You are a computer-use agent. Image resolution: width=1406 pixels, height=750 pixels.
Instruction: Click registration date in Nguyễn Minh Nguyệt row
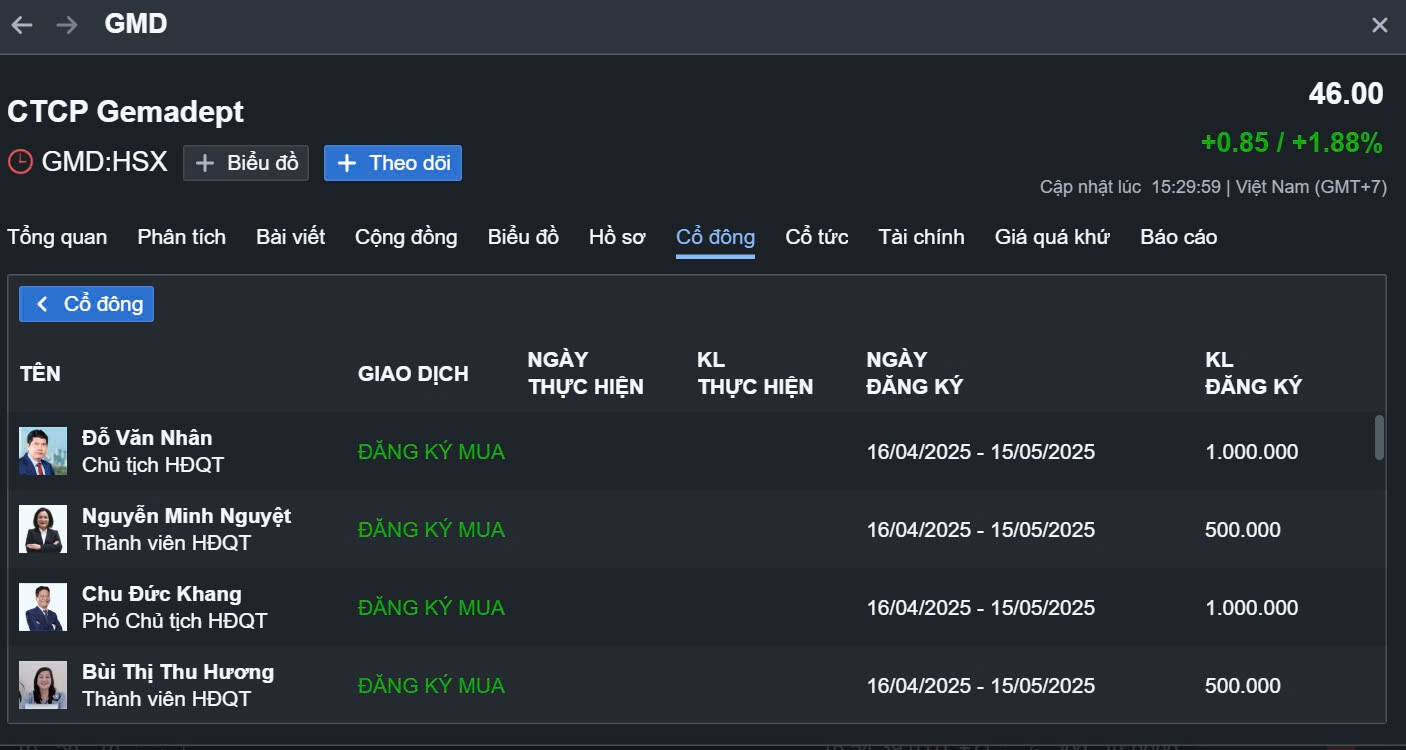coord(981,530)
